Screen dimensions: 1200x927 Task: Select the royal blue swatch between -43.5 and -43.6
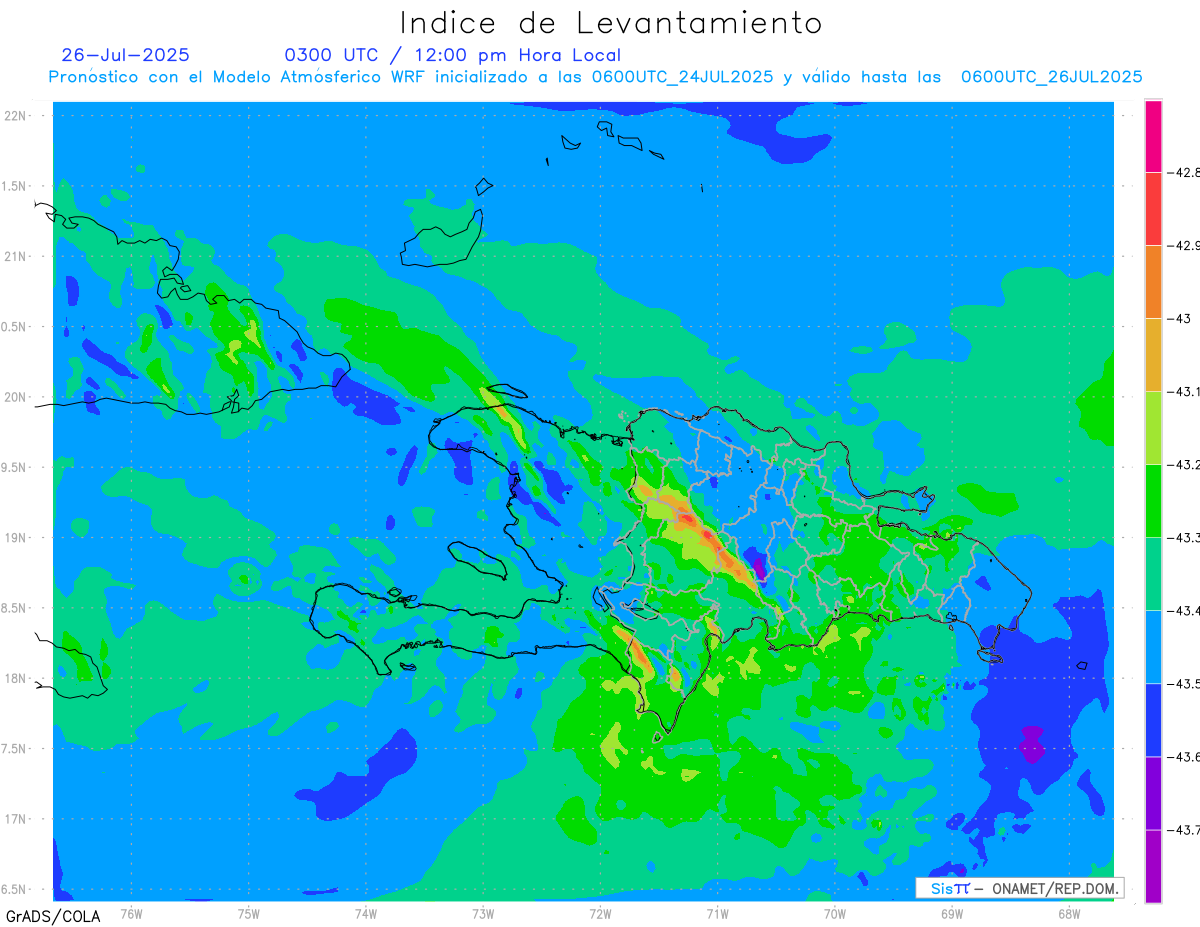point(1153,720)
